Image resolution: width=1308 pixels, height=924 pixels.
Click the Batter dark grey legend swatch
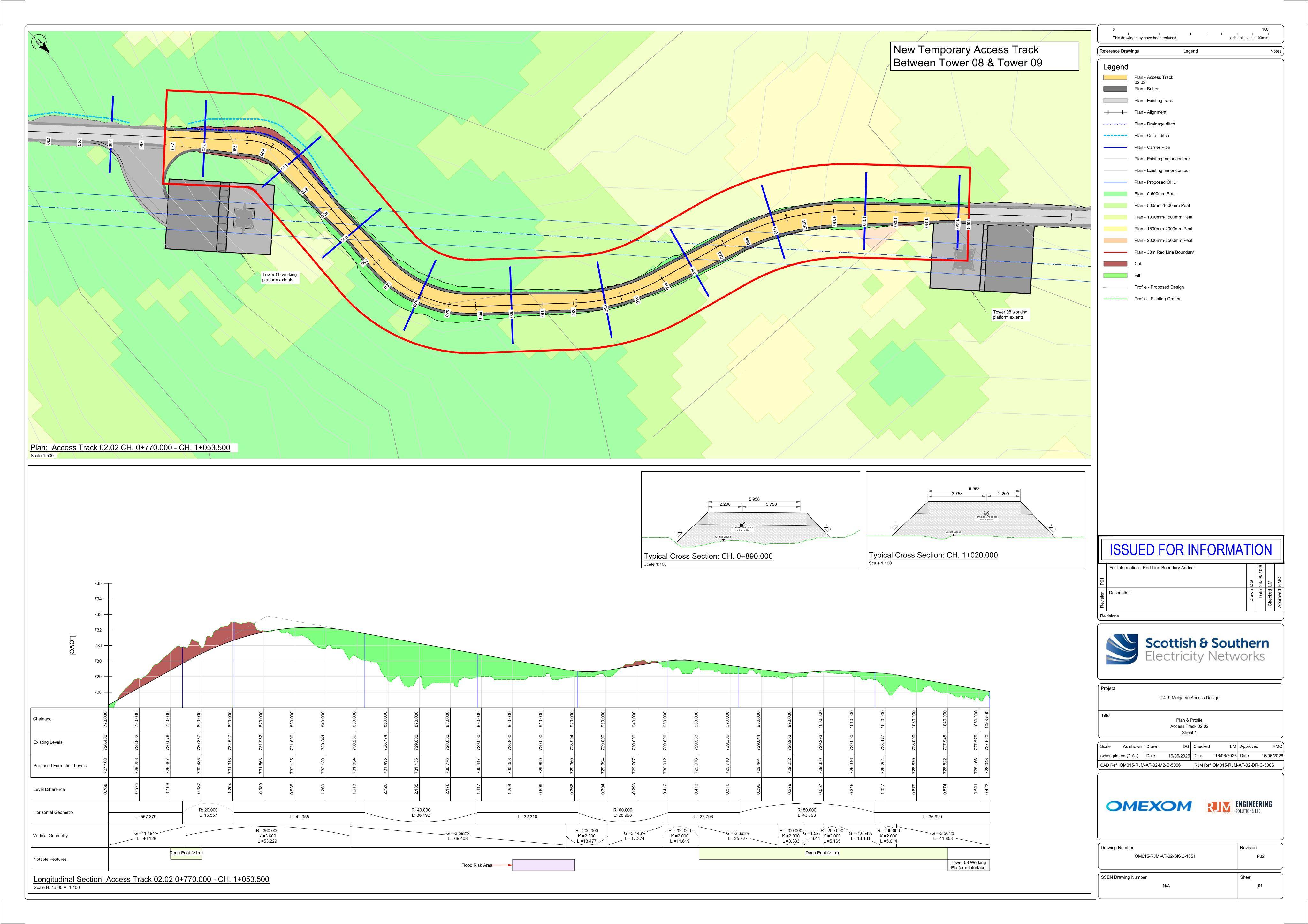1115,89
